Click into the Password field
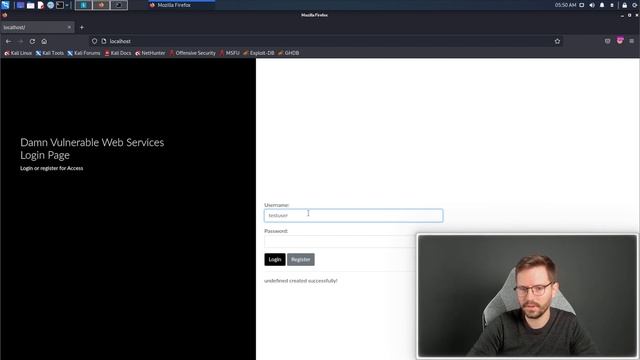The height and width of the screenshot is (360, 640). click(340, 242)
